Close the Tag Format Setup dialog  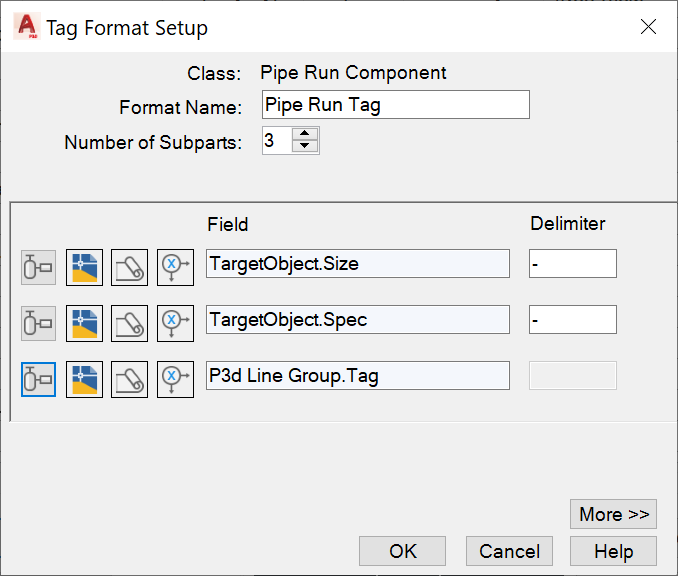[x=648, y=27]
